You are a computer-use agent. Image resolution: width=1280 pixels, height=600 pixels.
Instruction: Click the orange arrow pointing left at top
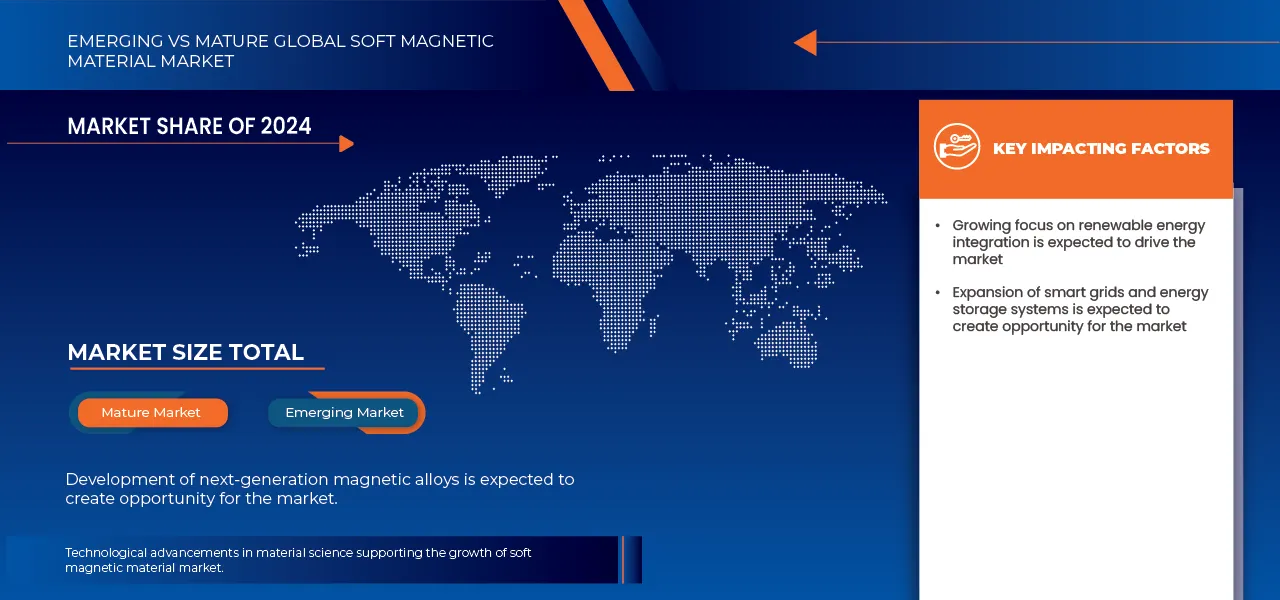pyautogui.click(x=806, y=42)
